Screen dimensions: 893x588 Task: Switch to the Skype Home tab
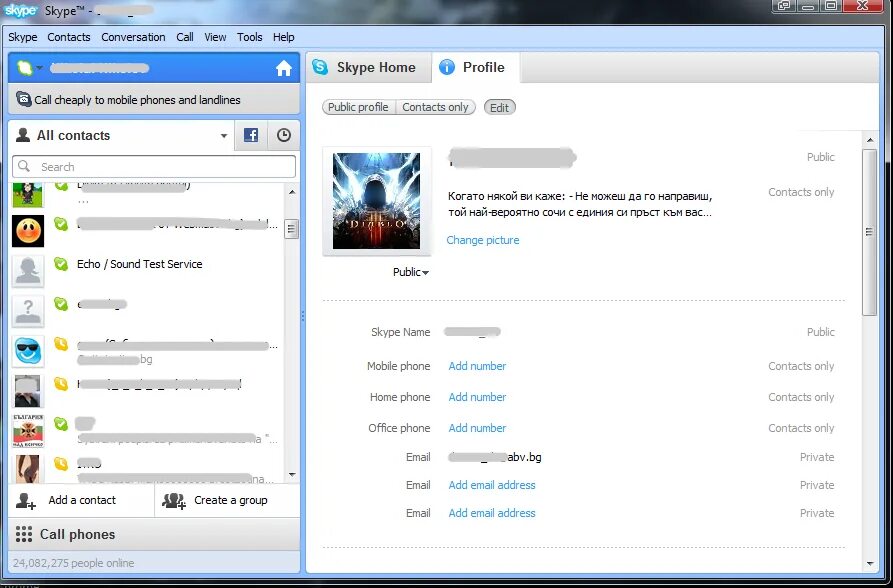pyautogui.click(x=368, y=68)
